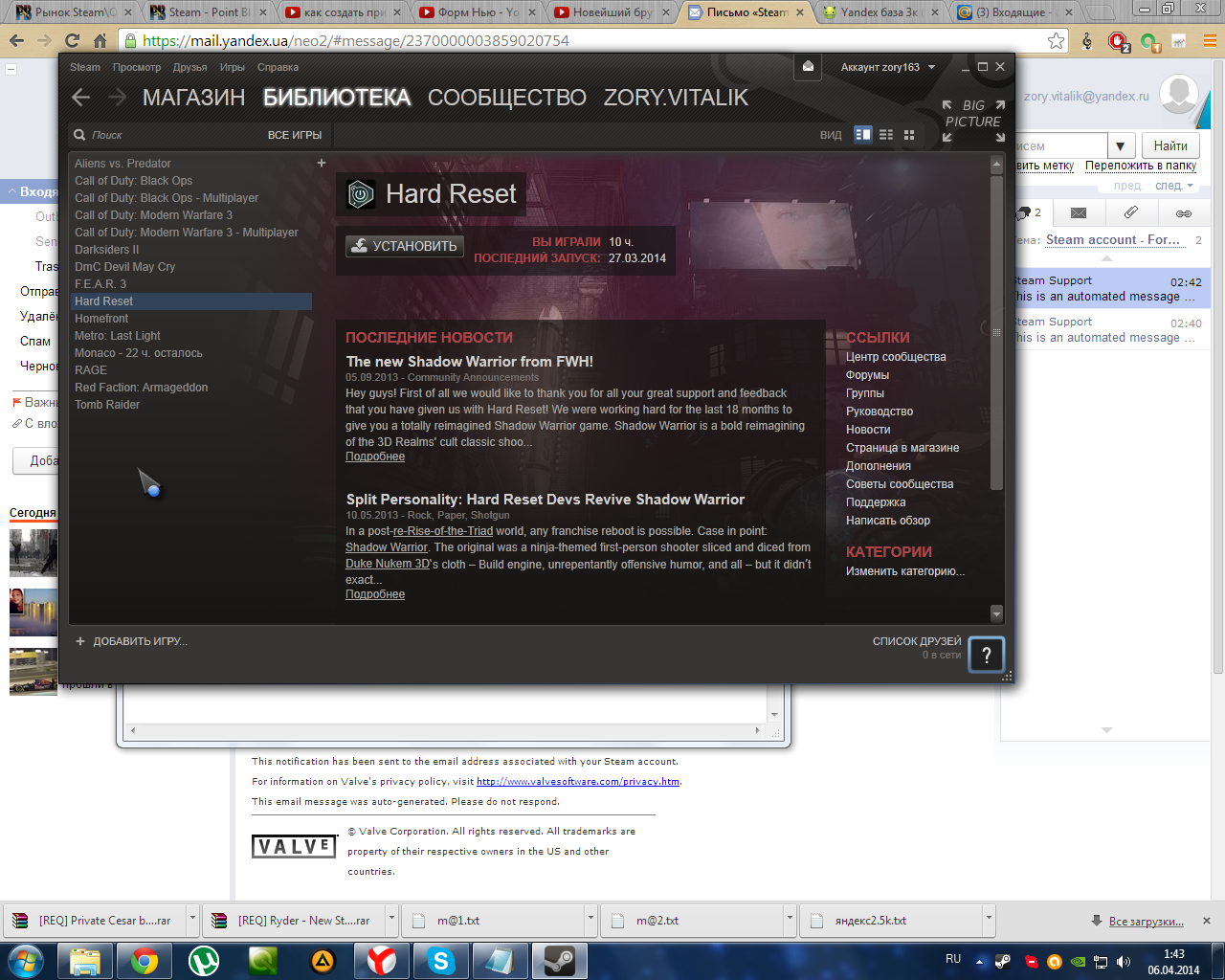This screenshot has width=1225, height=980.
Task: Open the Страница в магазине link
Action: [x=902, y=448]
